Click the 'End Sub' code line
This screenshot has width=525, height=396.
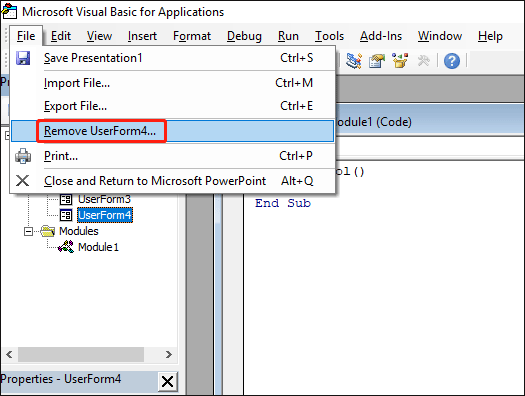coord(283,203)
